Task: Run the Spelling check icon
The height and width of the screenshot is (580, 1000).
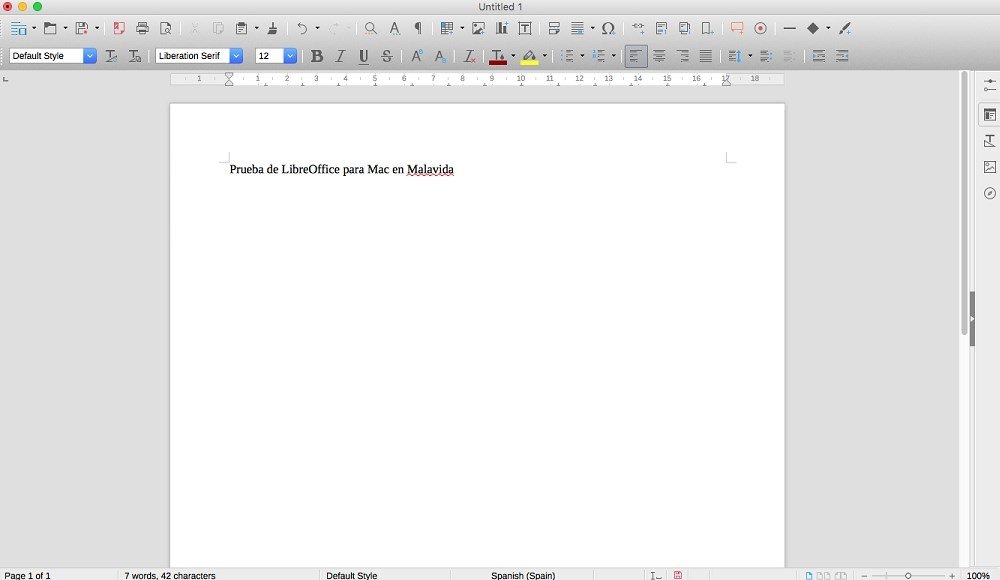Action: [395, 28]
